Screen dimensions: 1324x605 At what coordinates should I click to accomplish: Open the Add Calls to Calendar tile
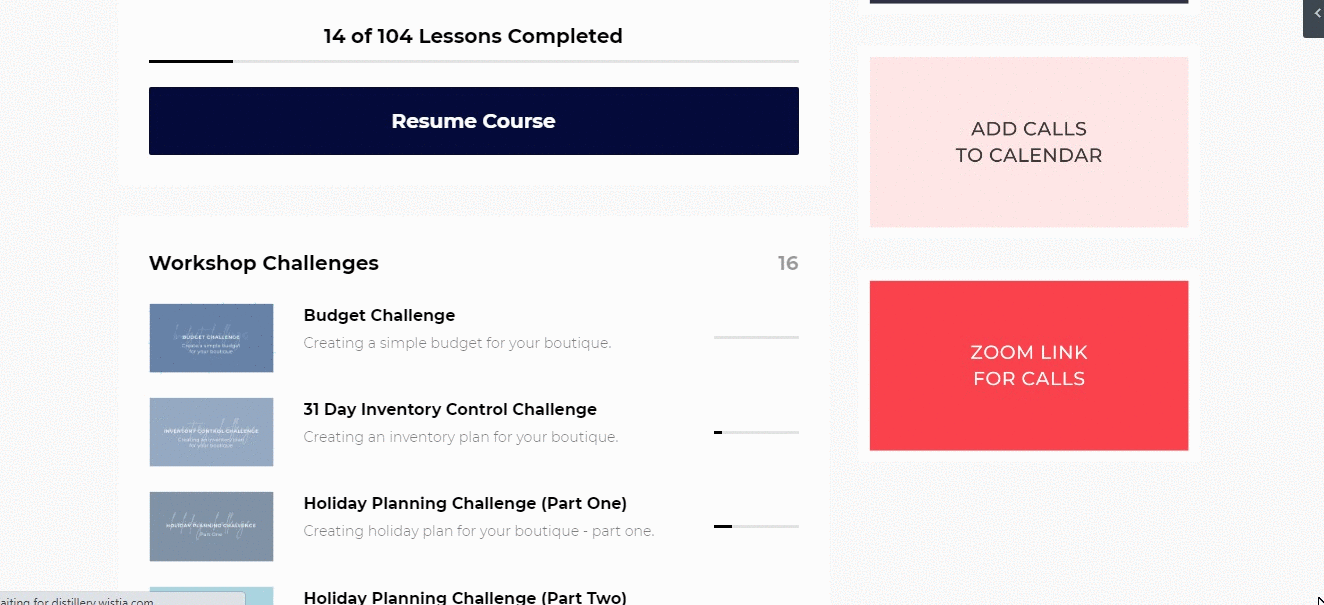[1028, 142]
